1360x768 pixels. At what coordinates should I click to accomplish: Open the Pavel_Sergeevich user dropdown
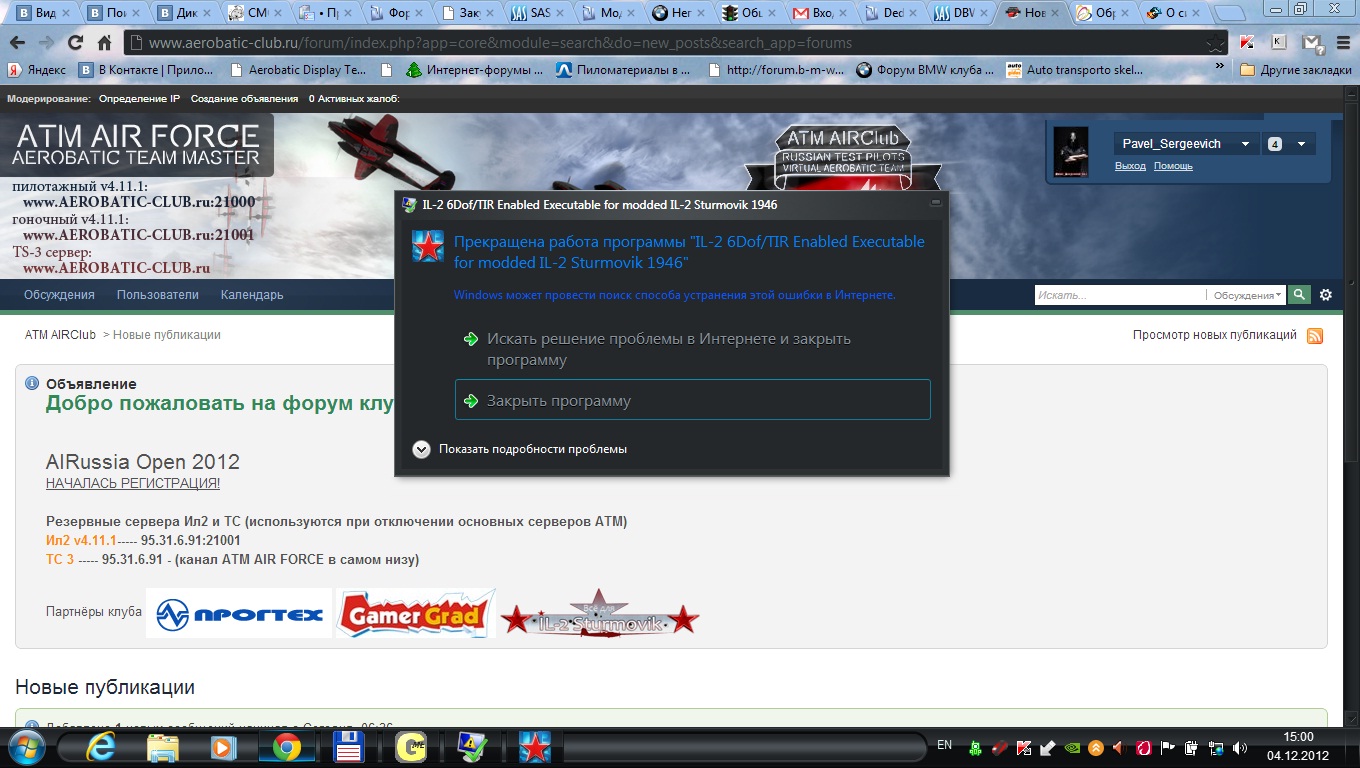(x=1185, y=144)
